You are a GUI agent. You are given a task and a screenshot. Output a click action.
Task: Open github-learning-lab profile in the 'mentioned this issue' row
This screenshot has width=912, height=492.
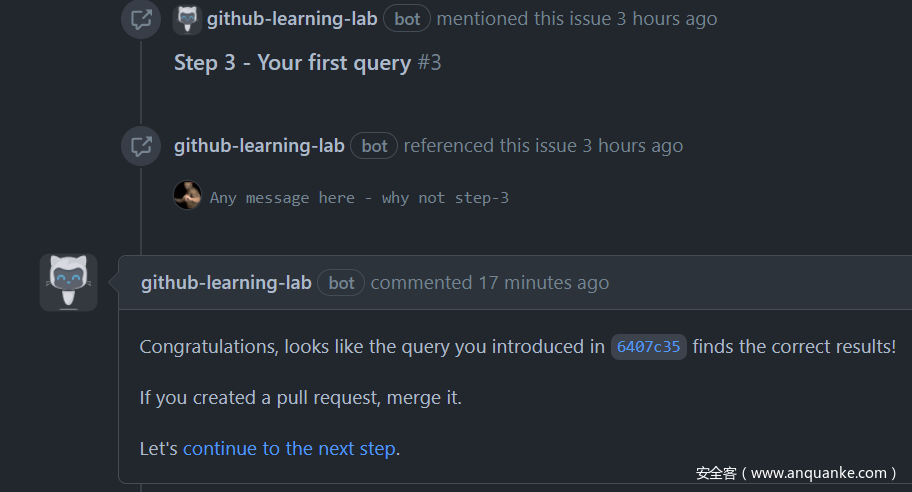292,19
